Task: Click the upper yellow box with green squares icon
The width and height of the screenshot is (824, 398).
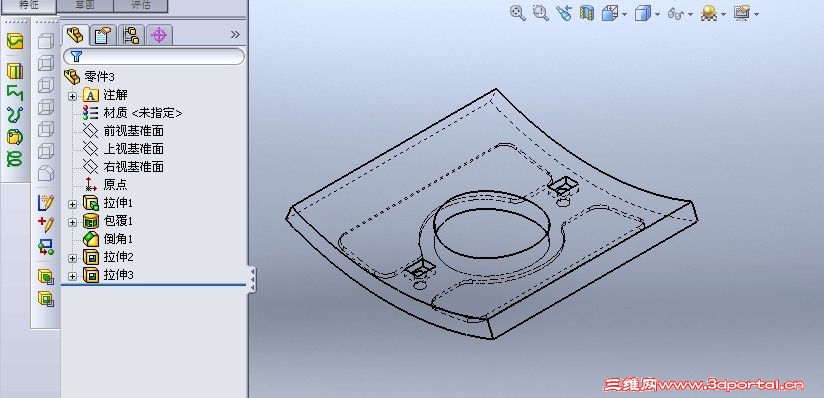Action: tap(46, 277)
